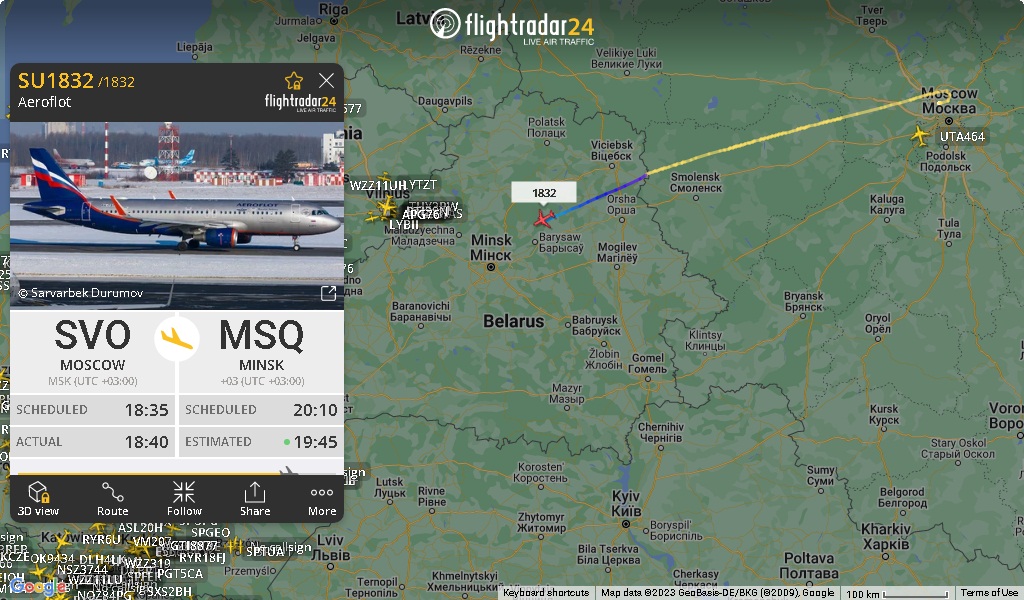Open the Flightradar24 logo at top
1024x600 pixels.
coord(513,26)
